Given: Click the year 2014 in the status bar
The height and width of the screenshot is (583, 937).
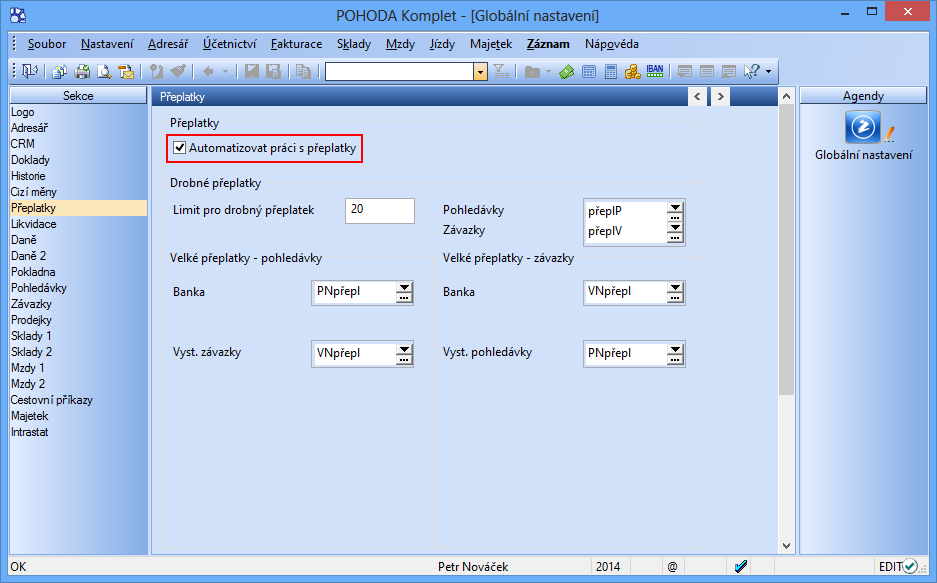Looking at the screenshot, I should click(x=608, y=566).
